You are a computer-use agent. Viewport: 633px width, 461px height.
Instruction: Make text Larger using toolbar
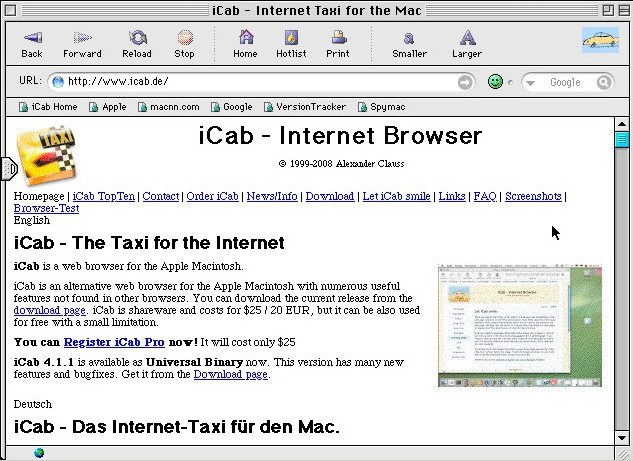point(466,43)
